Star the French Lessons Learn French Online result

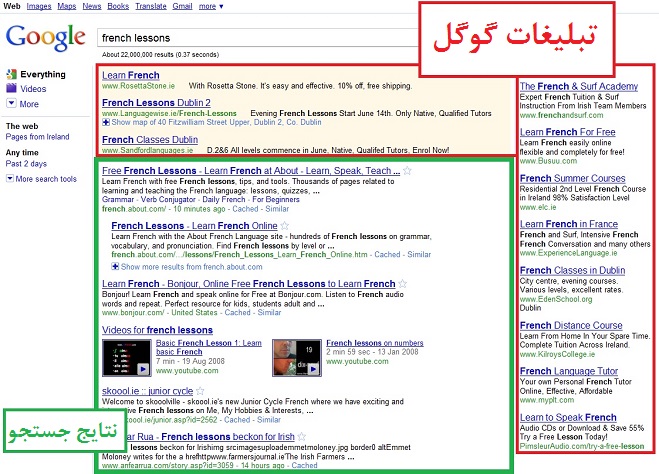tap(286, 226)
